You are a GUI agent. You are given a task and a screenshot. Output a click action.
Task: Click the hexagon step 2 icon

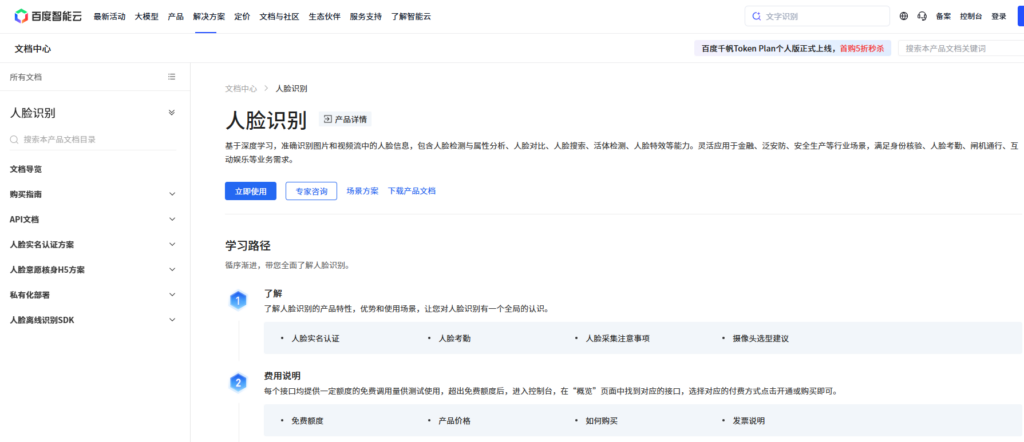238,383
